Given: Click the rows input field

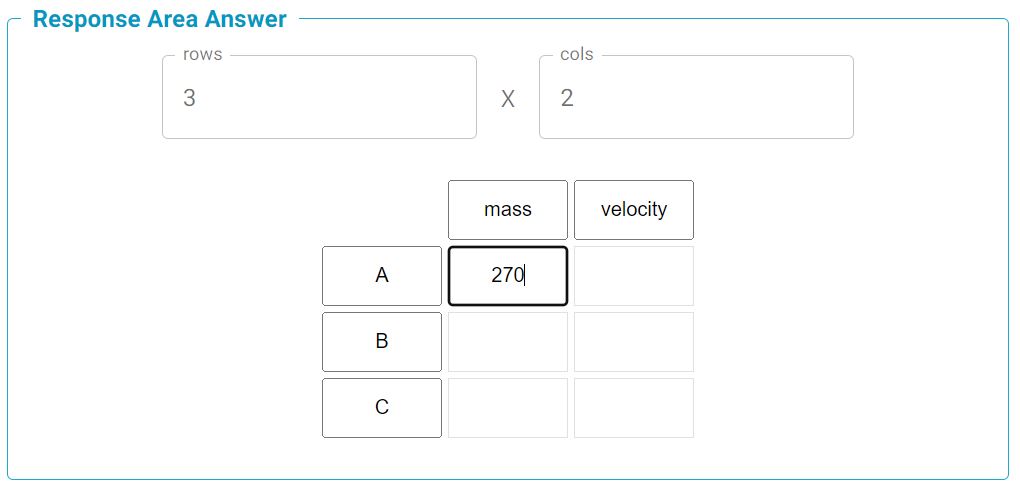Looking at the screenshot, I should [319, 97].
